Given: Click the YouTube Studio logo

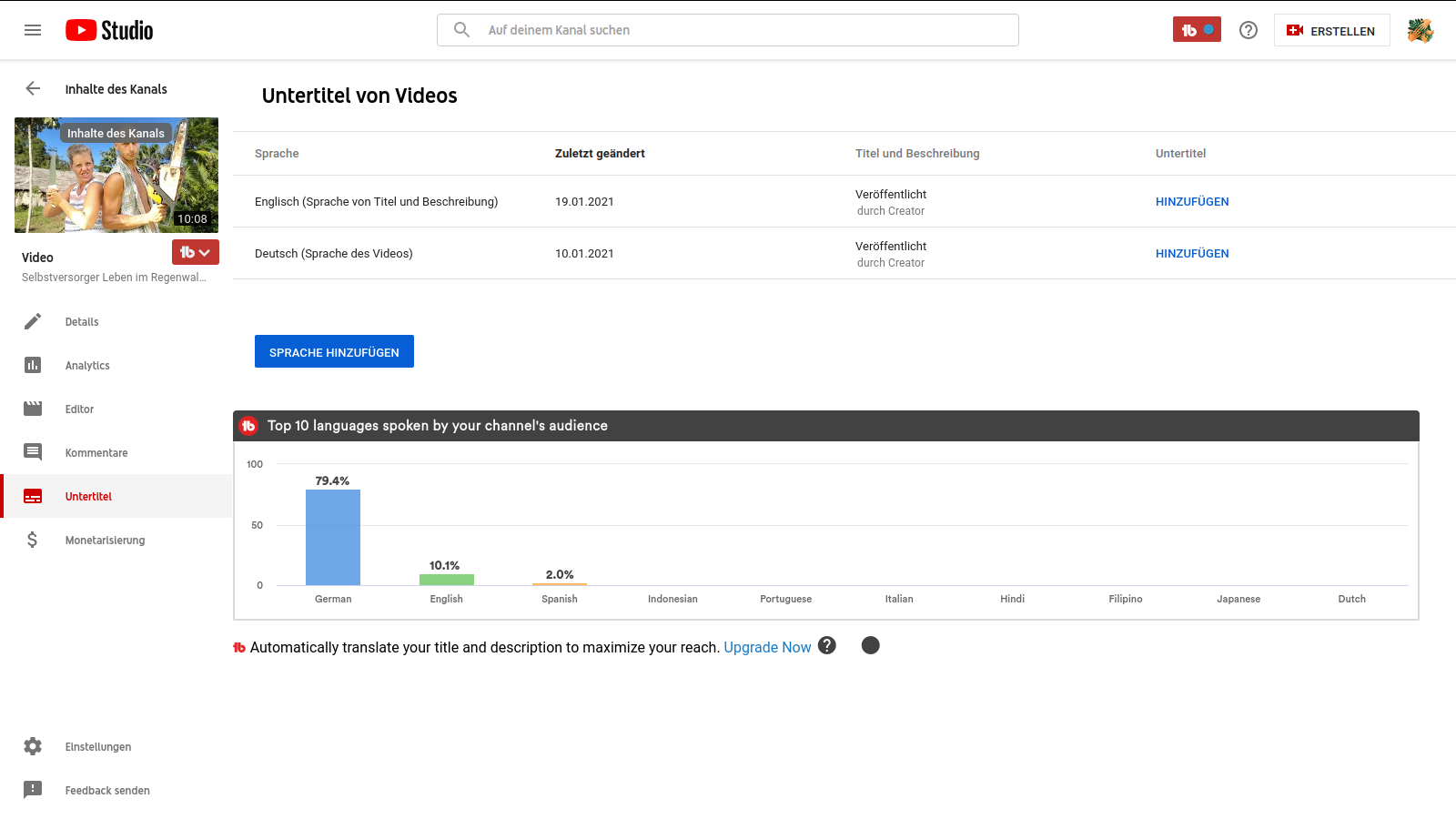Looking at the screenshot, I should click(x=109, y=30).
